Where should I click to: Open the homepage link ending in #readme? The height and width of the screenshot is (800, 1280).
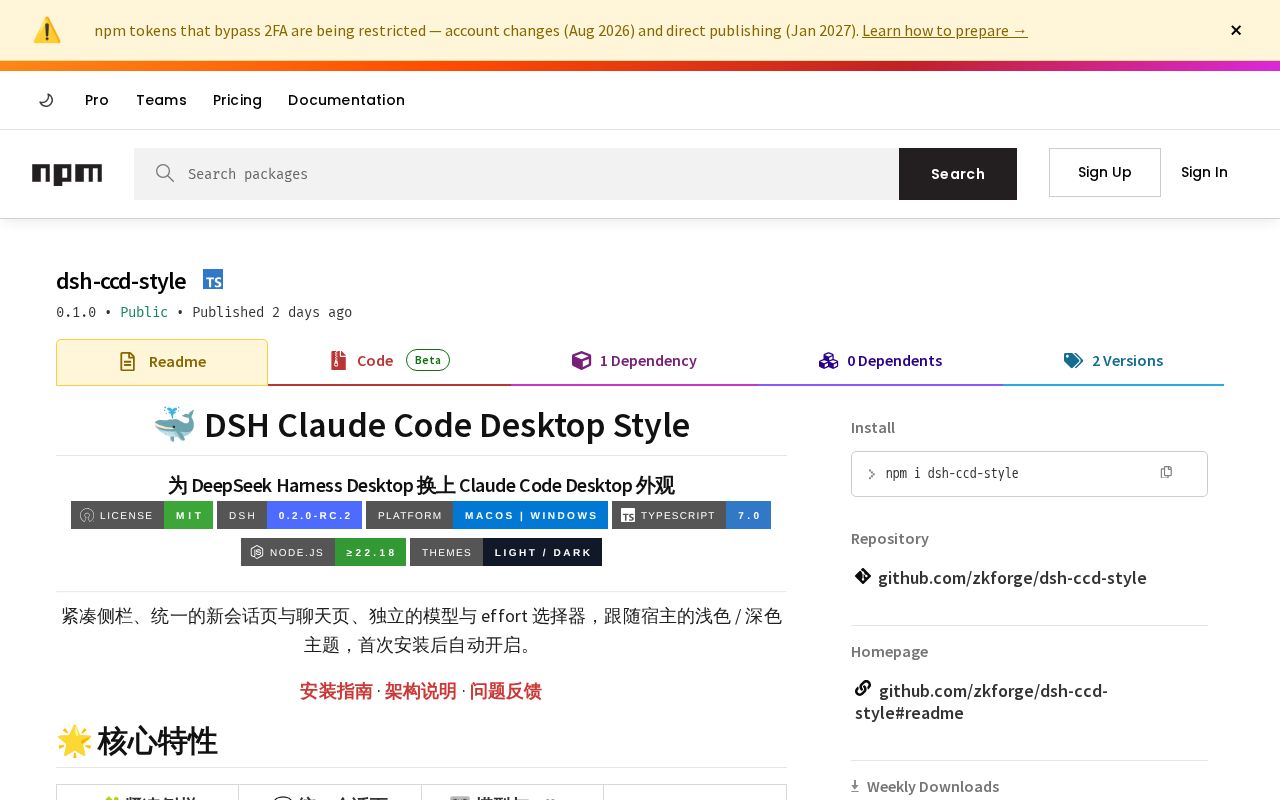[982, 701]
